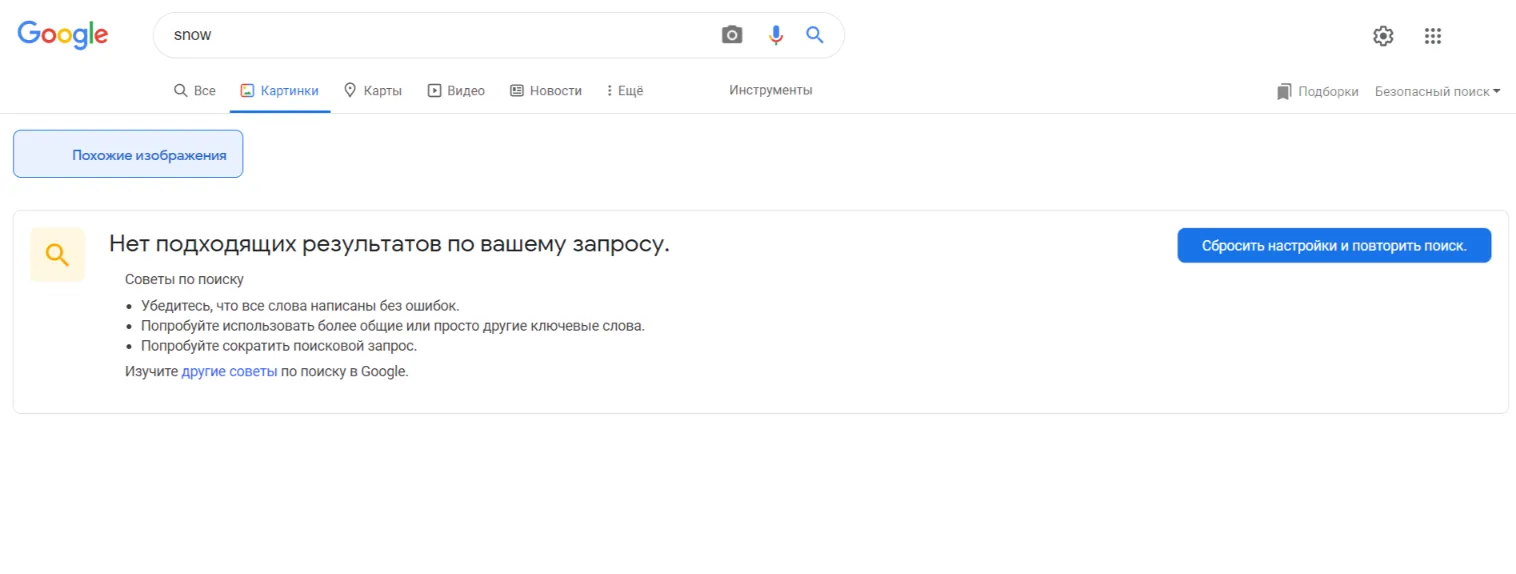Start voice search with microphone icon
The width and height of the screenshot is (1516, 574).
(x=775, y=35)
